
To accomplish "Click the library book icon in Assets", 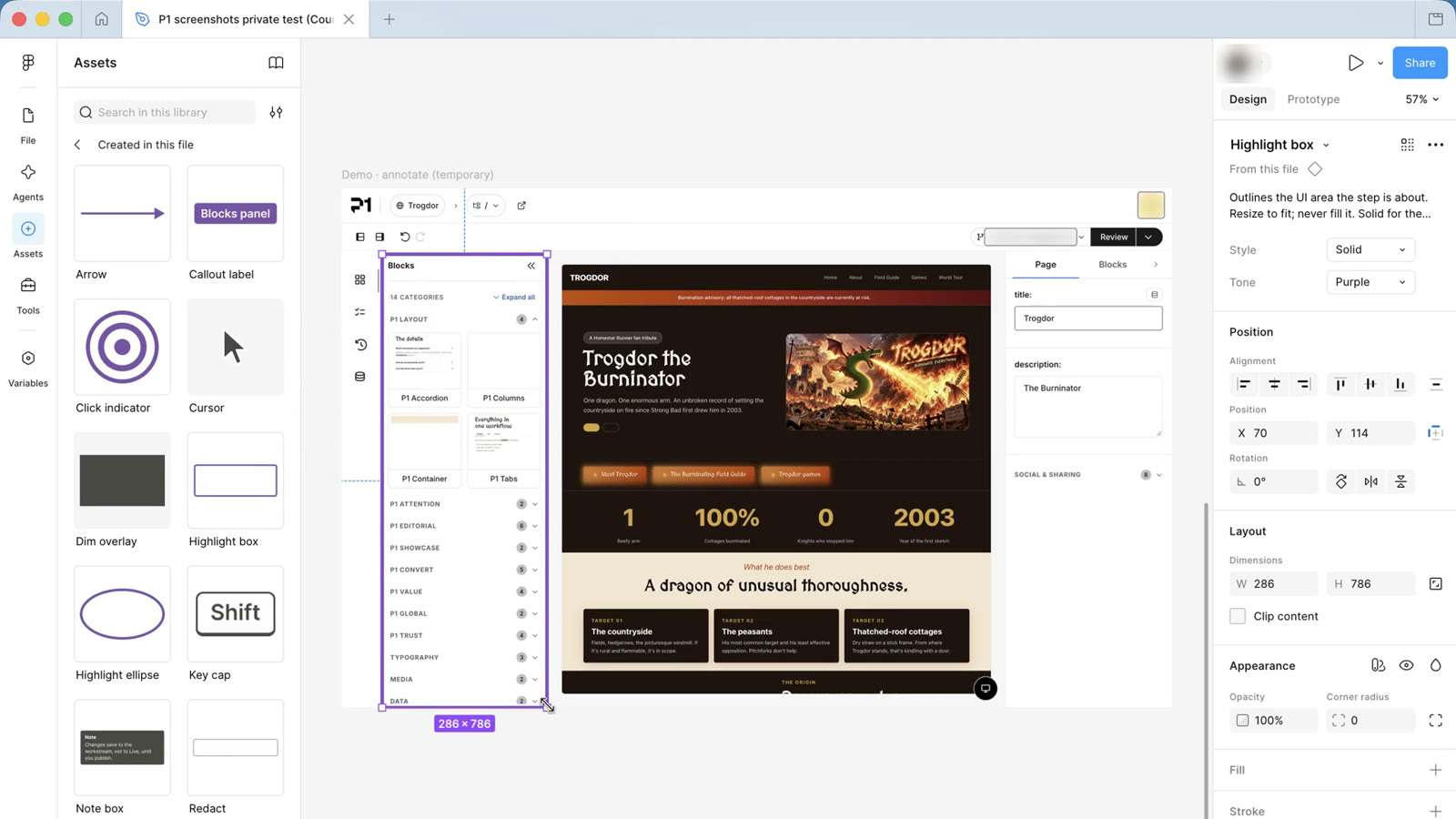I will tap(276, 63).
